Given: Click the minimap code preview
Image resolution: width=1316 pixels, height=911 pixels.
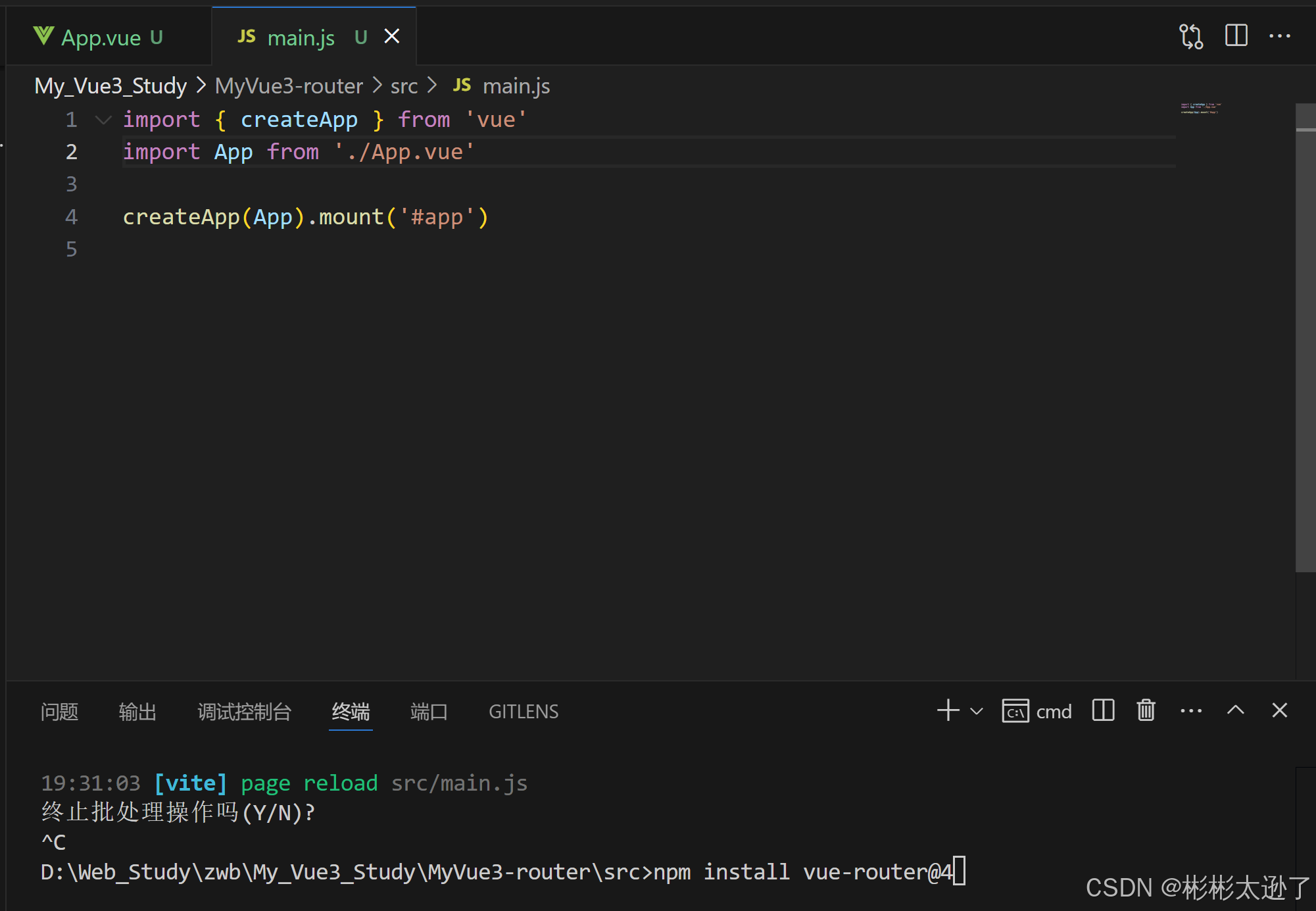Looking at the screenshot, I should point(1200,109).
